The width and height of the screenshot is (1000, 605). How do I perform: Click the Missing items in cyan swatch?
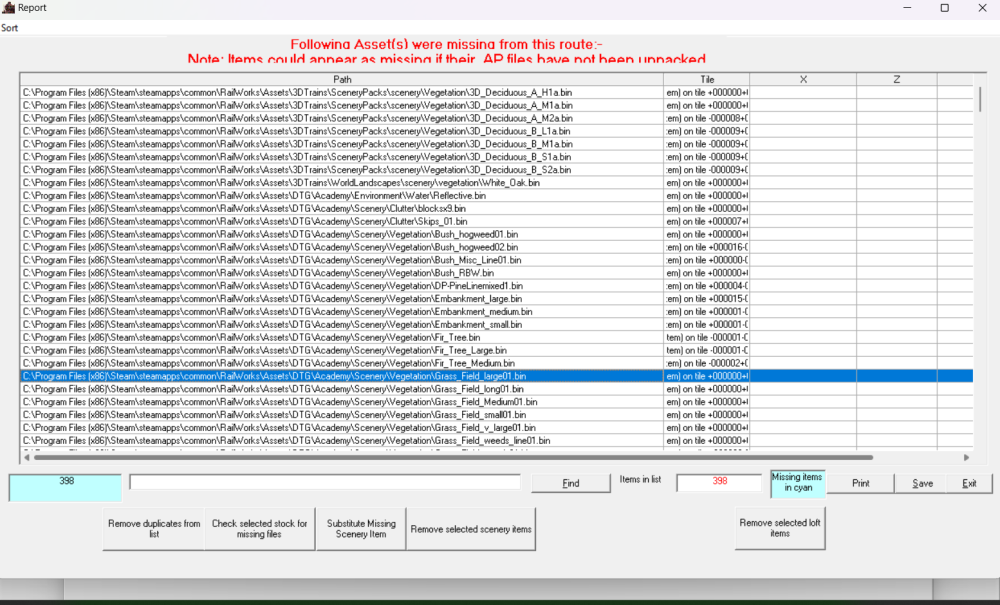[x=798, y=483]
